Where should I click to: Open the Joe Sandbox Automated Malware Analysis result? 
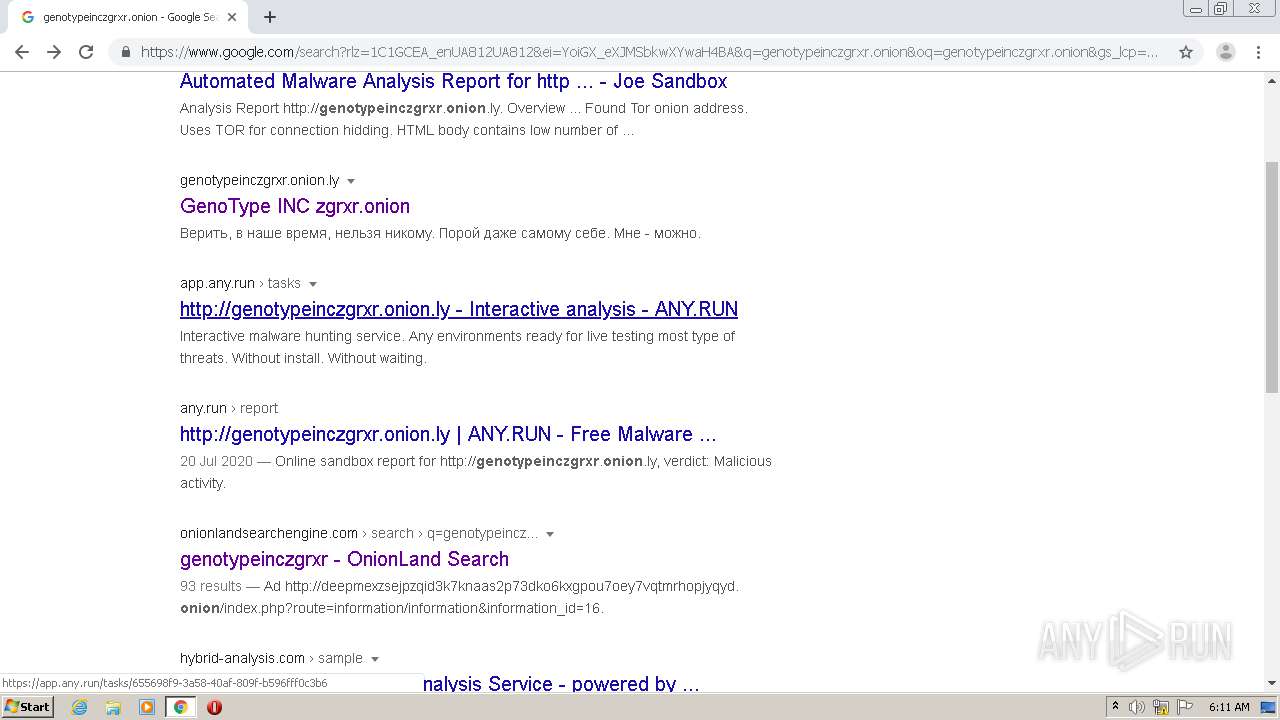tap(453, 81)
